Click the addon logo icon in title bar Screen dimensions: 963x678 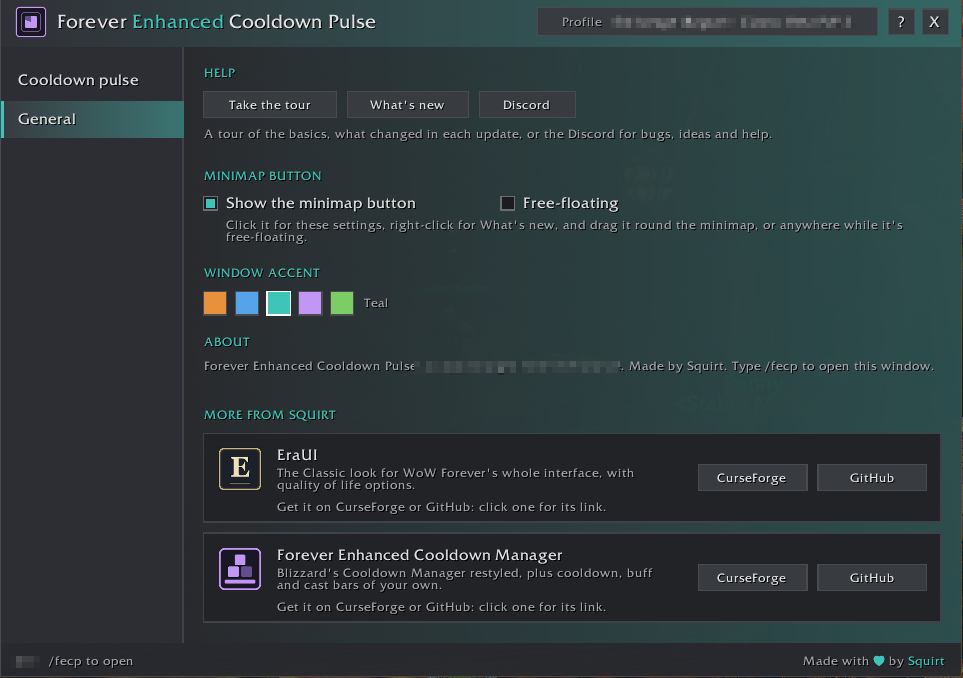(31, 22)
